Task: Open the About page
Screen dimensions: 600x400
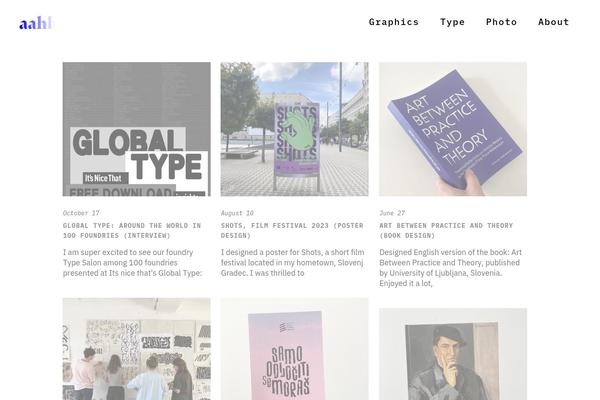Action: coord(553,22)
